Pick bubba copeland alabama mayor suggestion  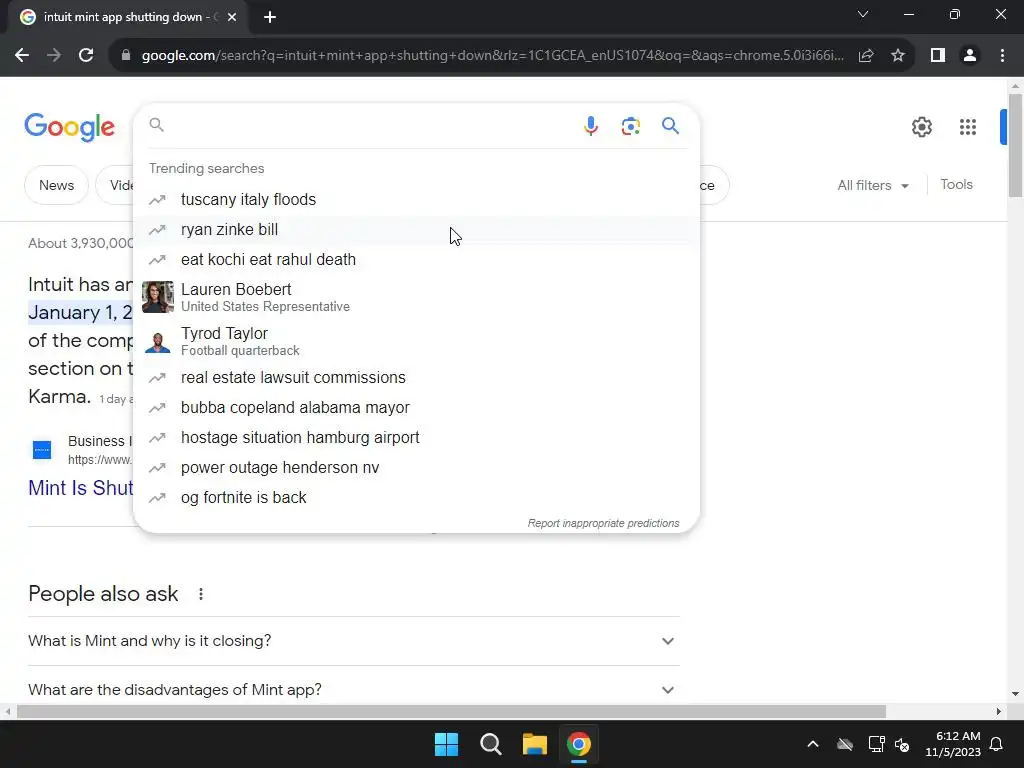[x=416, y=408]
